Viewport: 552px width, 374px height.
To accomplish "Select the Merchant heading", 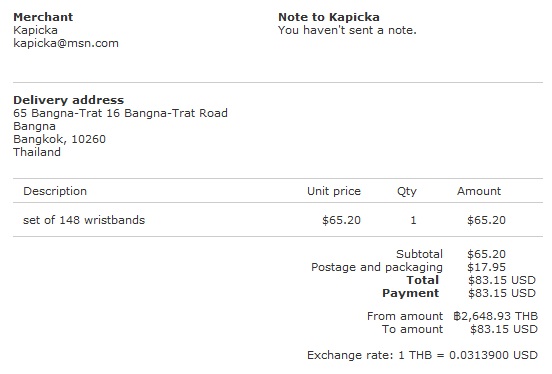I will (43, 17).
